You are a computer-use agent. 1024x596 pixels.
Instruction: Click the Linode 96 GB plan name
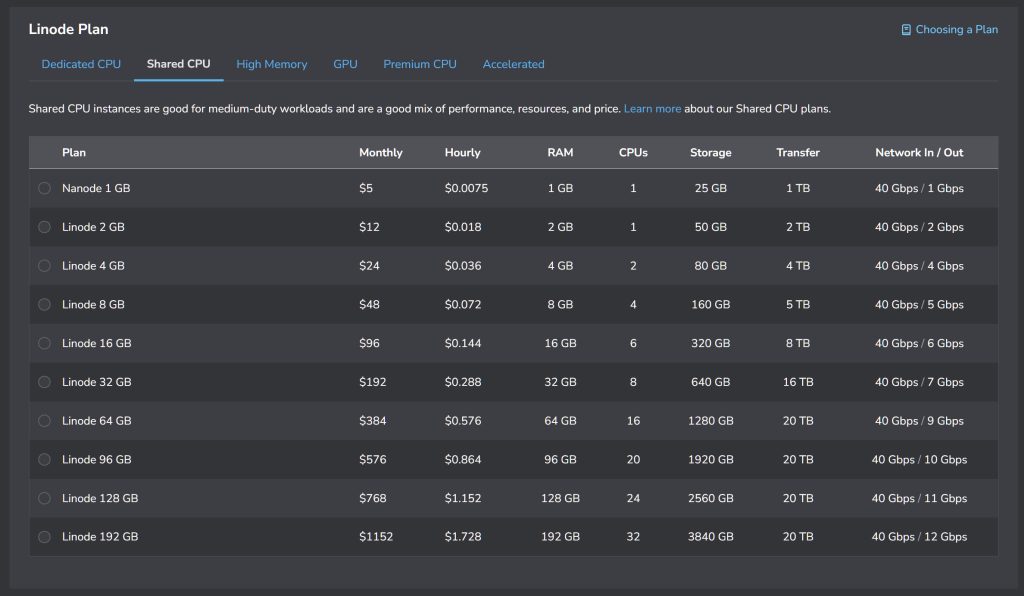click(x=97, y=459)
